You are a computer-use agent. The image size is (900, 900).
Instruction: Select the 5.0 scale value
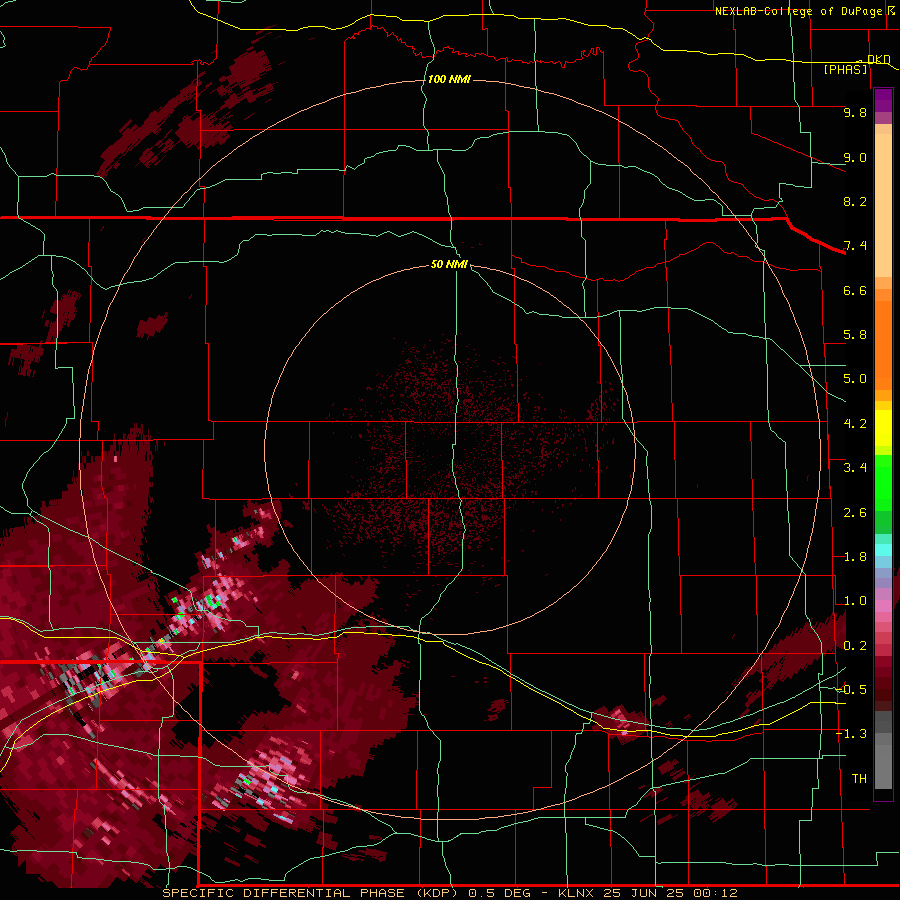[855, 379]
